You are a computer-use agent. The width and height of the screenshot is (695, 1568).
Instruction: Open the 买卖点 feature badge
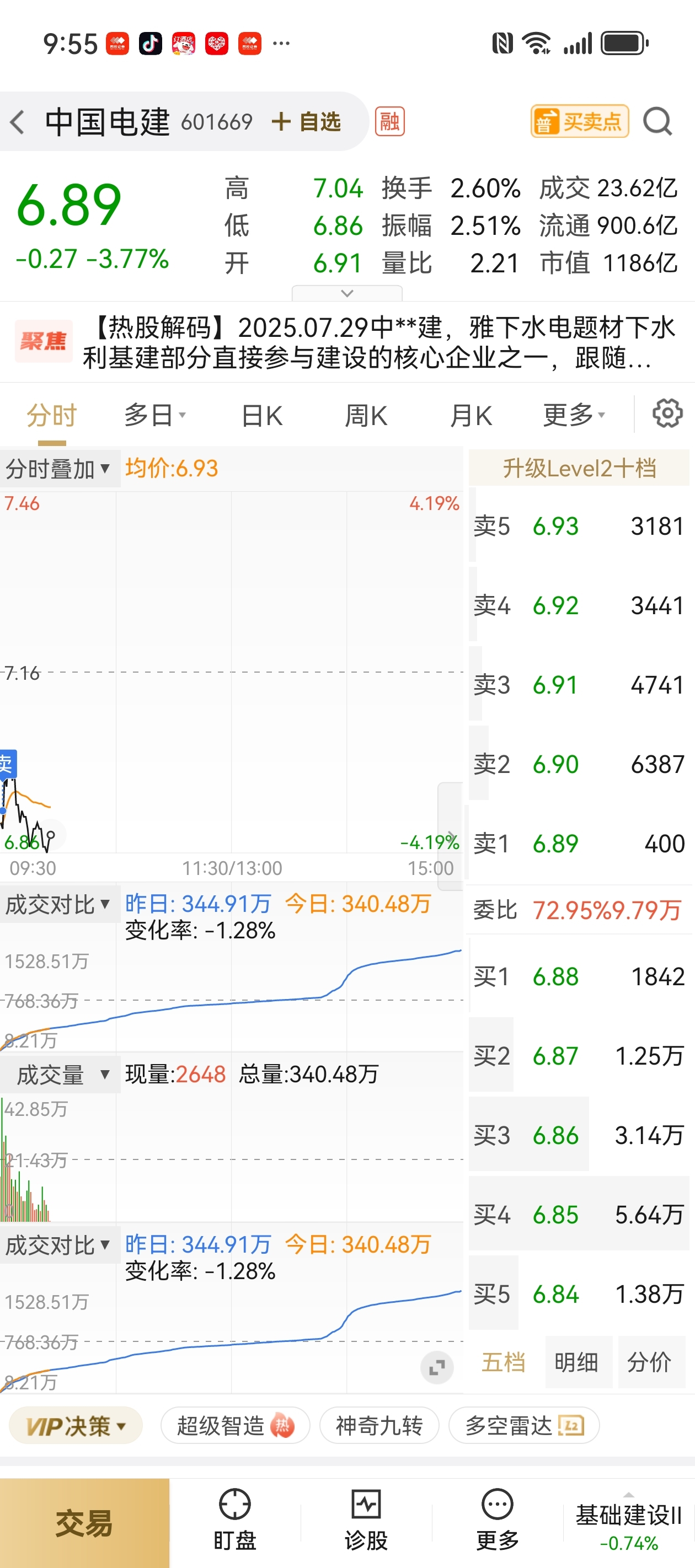[x=579, y=121]
